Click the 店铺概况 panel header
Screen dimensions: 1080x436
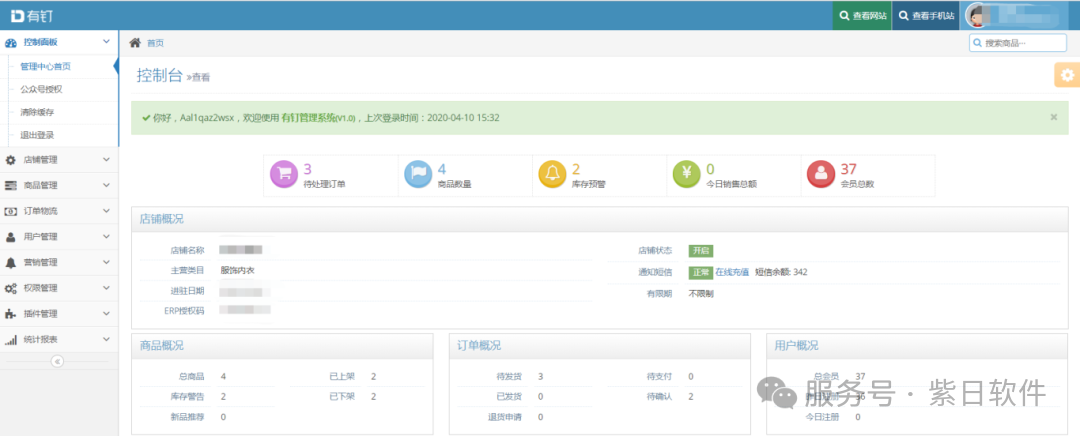point(600,219)
